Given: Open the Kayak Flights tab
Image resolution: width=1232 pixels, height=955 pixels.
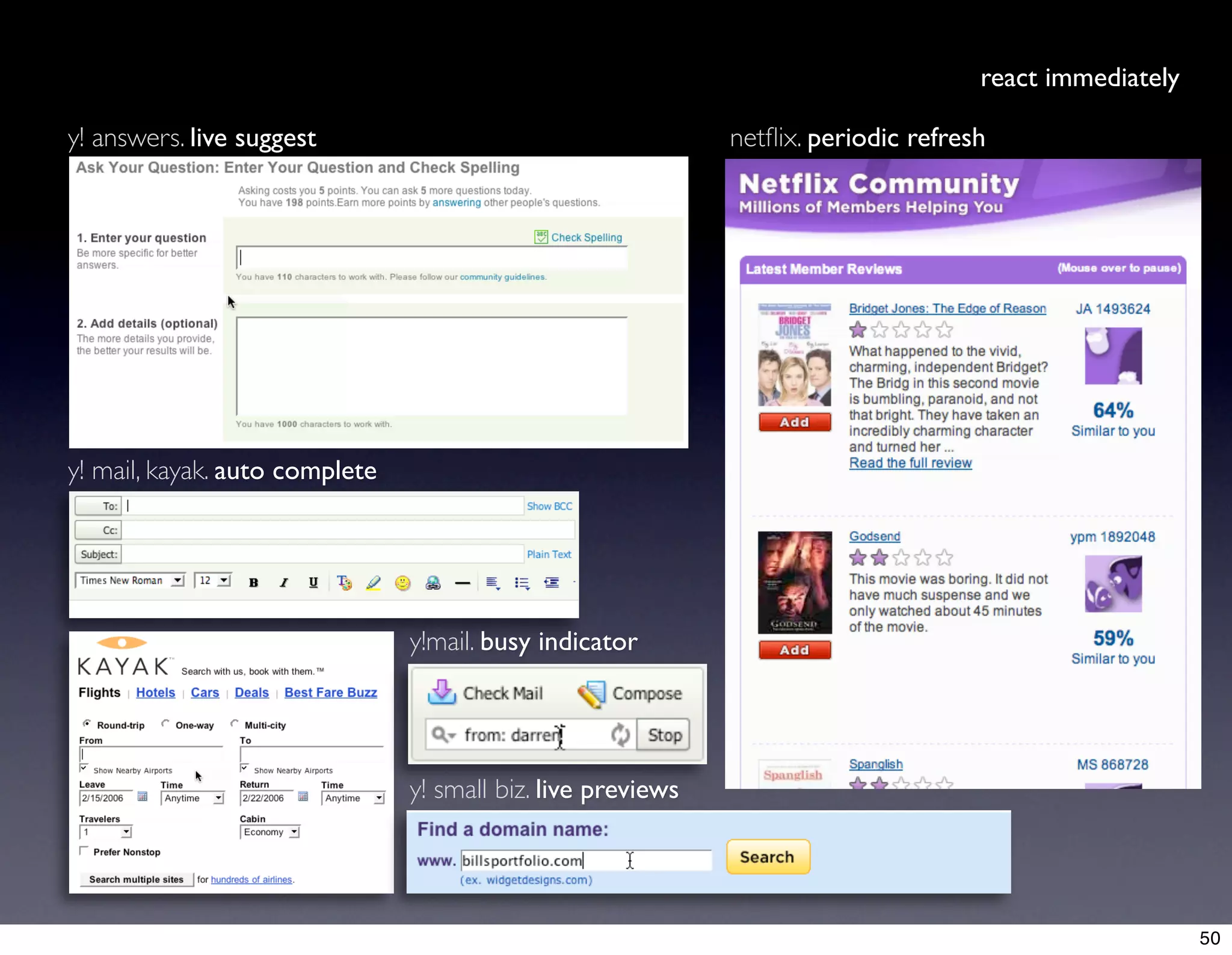Looking at the screenshot, I should click(99, 693).
